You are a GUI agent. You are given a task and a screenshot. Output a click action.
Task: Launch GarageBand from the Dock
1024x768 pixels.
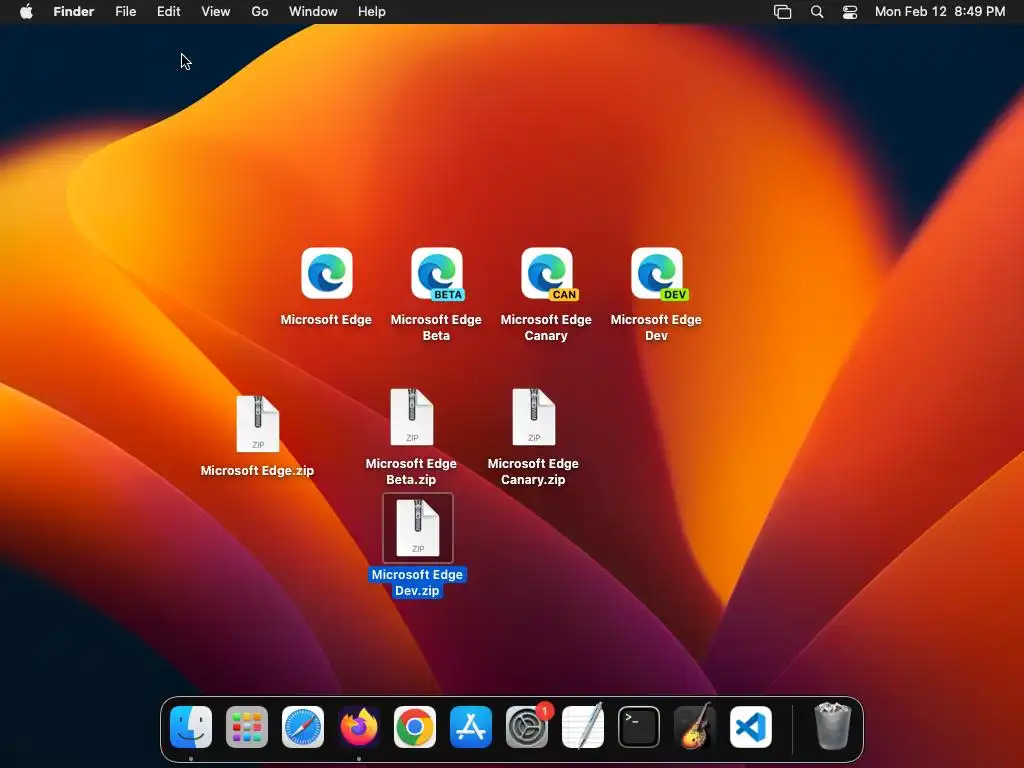(695, 727)
